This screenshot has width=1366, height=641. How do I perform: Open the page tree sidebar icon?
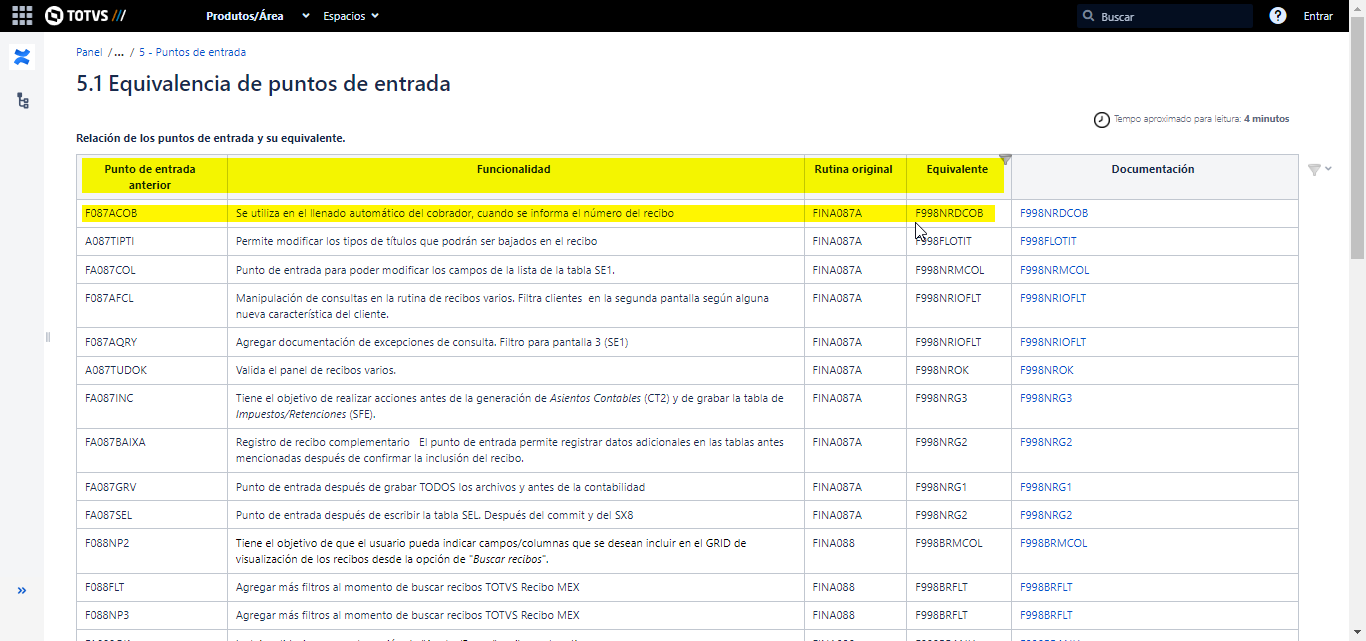(22, 101)
